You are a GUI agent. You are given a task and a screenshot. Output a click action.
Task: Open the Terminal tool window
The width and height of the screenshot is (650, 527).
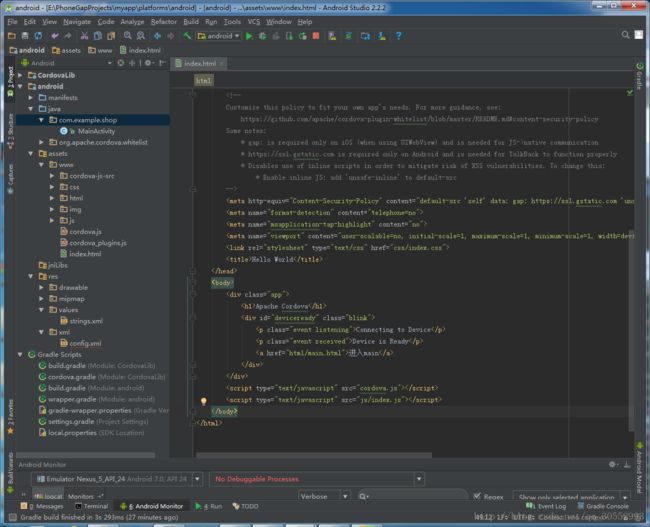[x=92, y=506]
